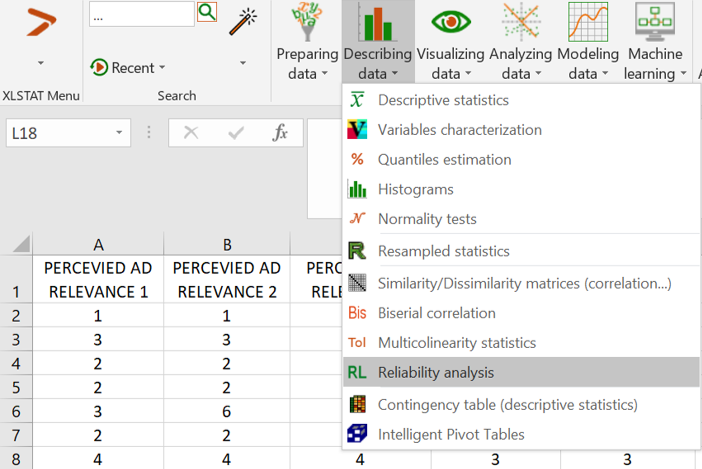Viewport: 702px width, 469px height.
Task: Click the Similarity/Dissimilarity matrix icon
Action: coord(357,283)
